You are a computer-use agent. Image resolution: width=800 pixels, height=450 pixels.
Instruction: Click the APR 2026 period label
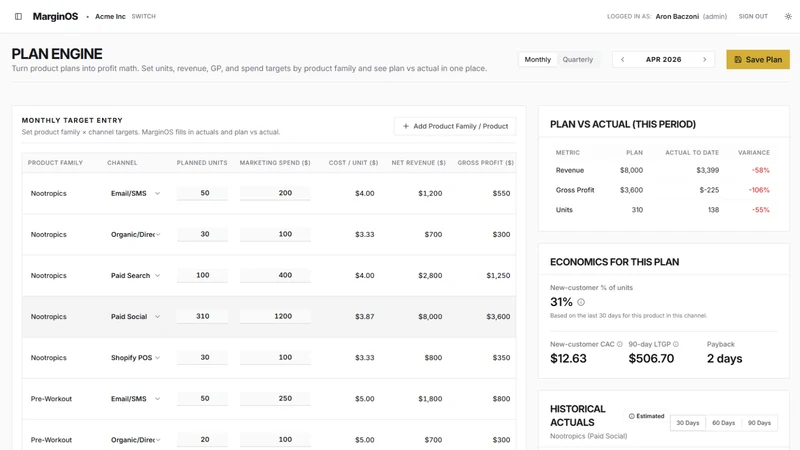coord(663,60)
